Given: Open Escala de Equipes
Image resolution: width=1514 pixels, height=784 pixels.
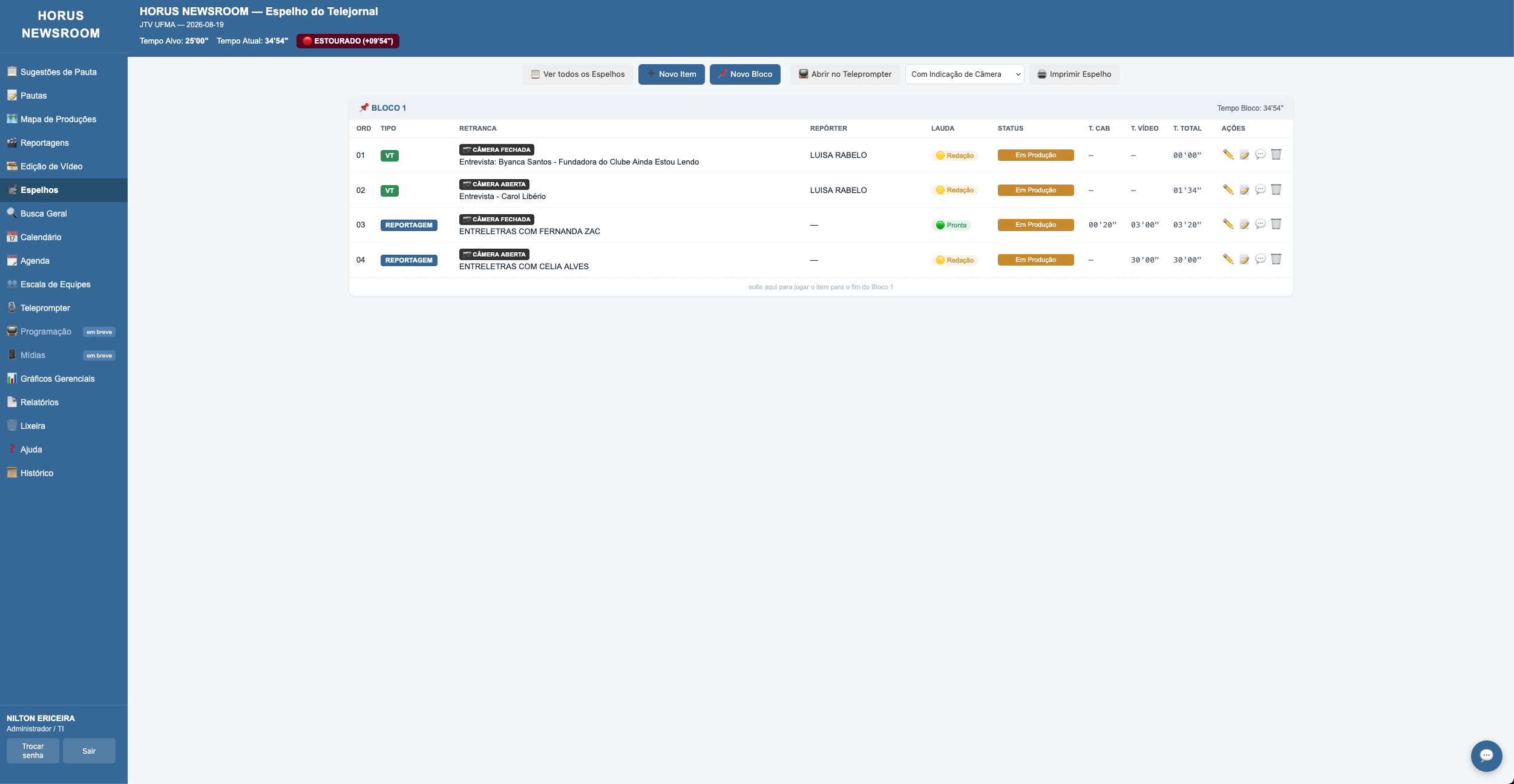Looking at the screenshot, I should click(64, 284).
